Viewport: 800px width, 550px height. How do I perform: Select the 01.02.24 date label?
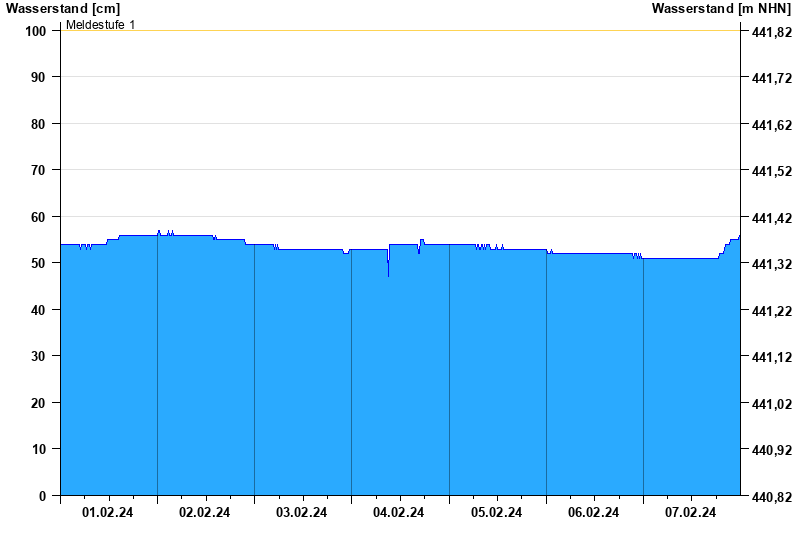108,513
